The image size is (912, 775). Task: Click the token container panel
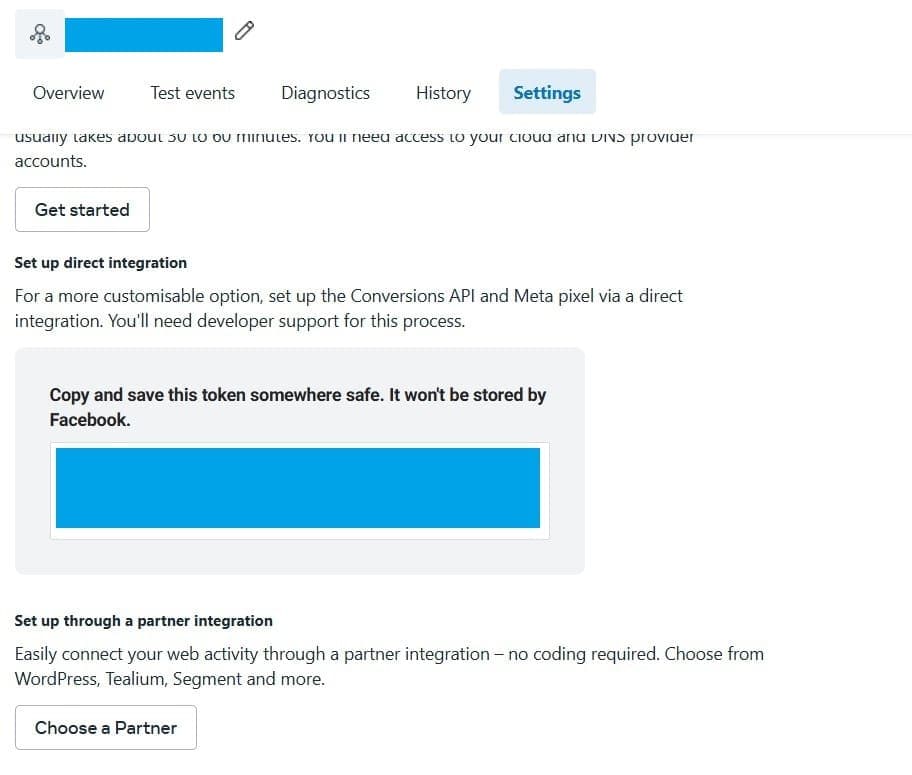299,460
